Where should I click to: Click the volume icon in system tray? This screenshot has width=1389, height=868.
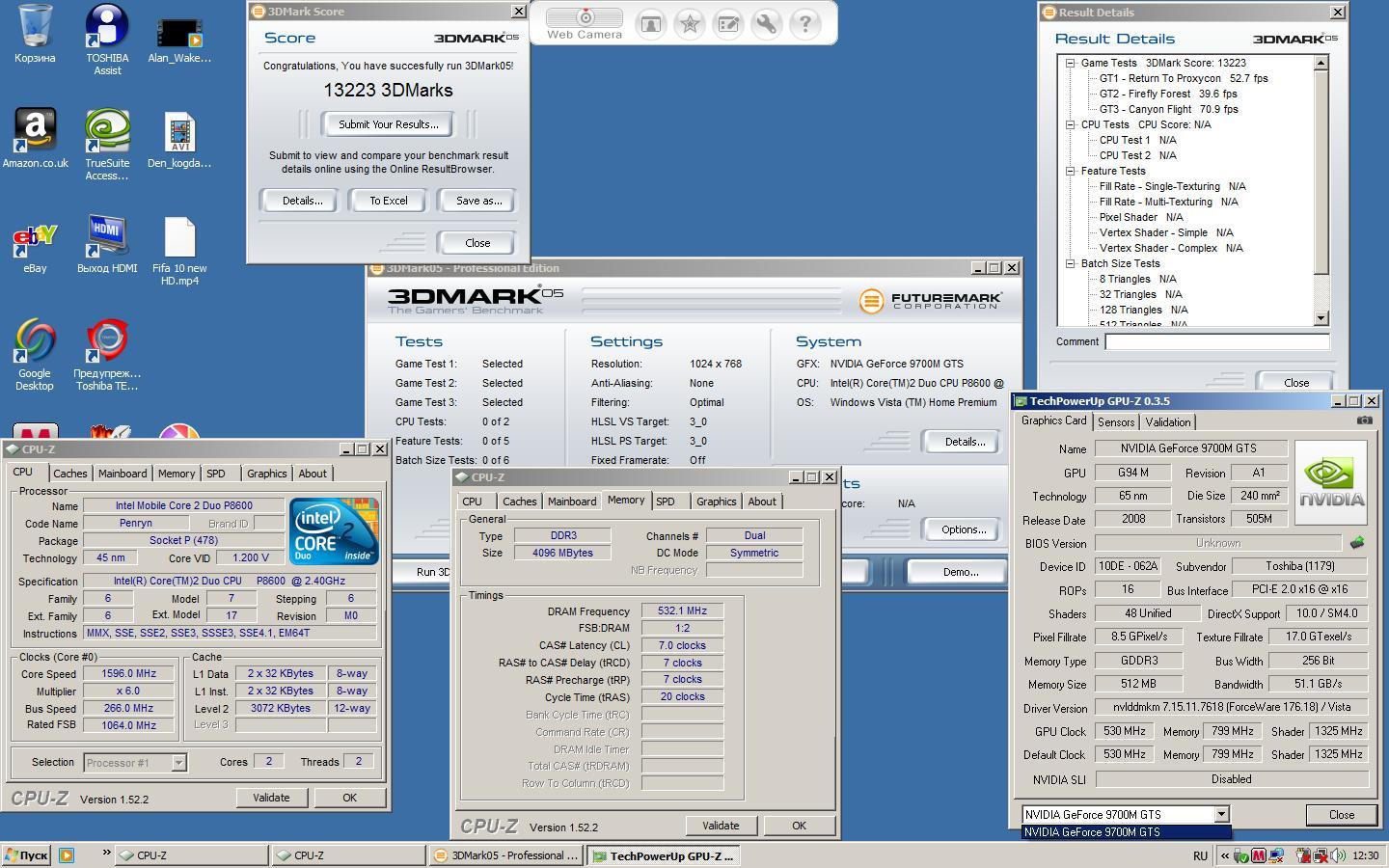click(1338, 854)
